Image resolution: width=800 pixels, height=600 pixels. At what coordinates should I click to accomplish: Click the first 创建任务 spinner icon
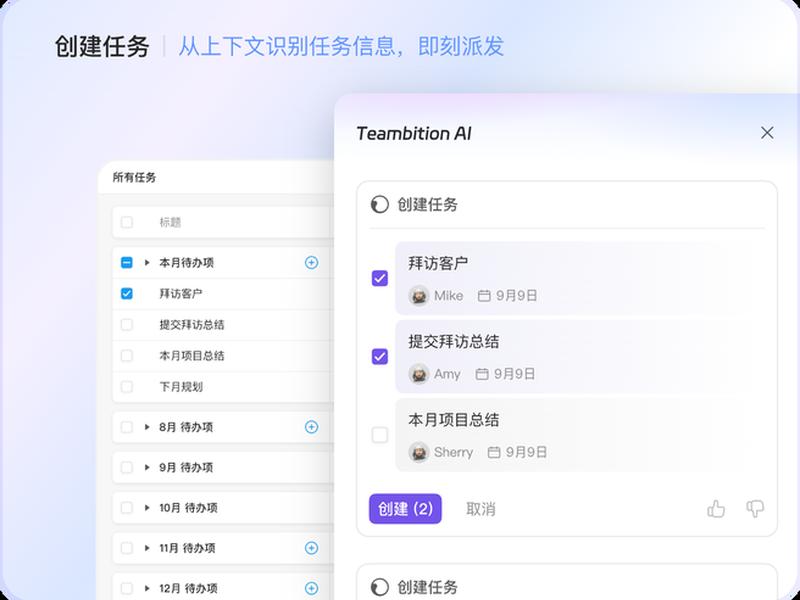(x=379, y=205)
